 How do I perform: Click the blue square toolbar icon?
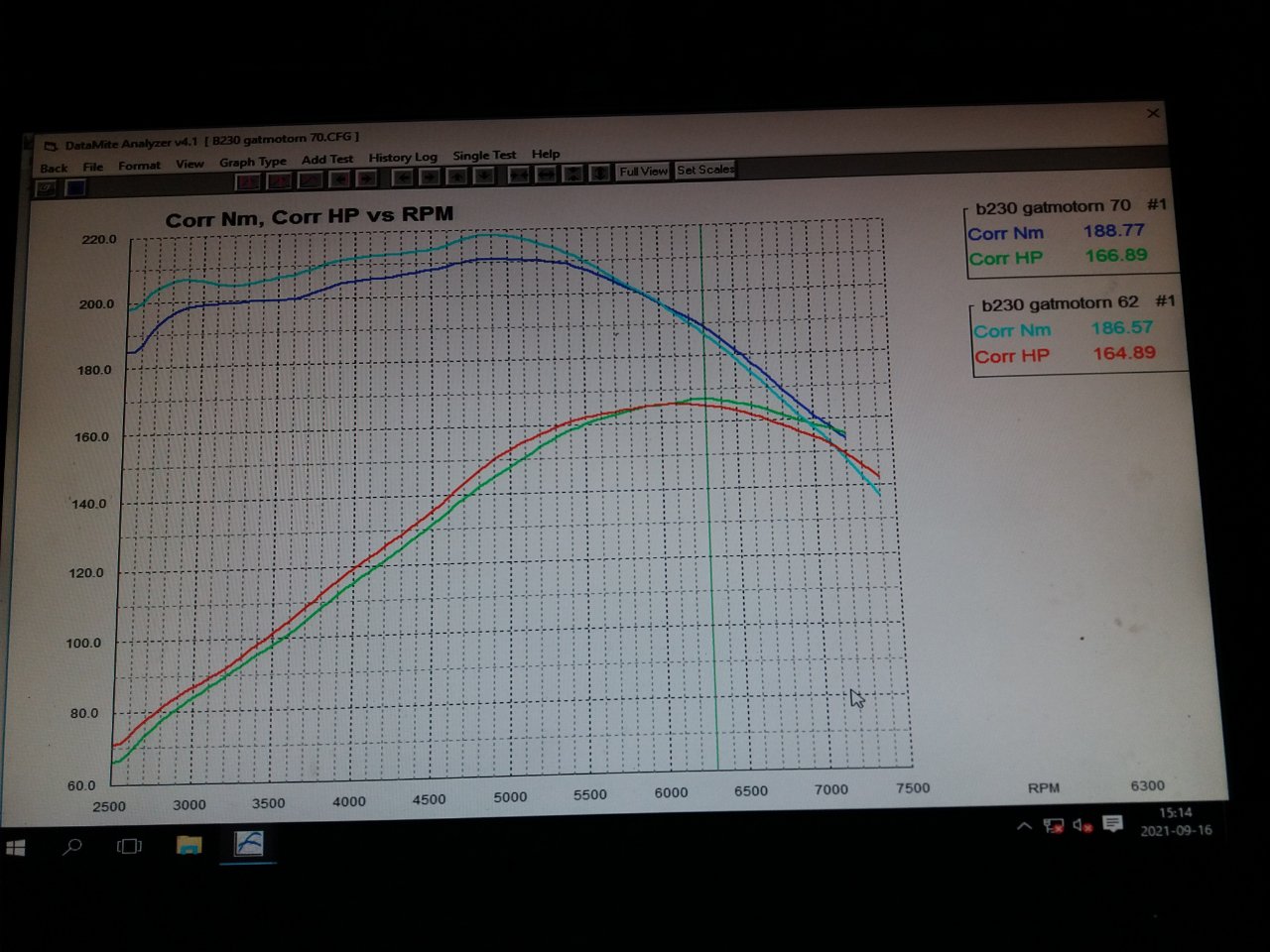(x=75, y=187)
